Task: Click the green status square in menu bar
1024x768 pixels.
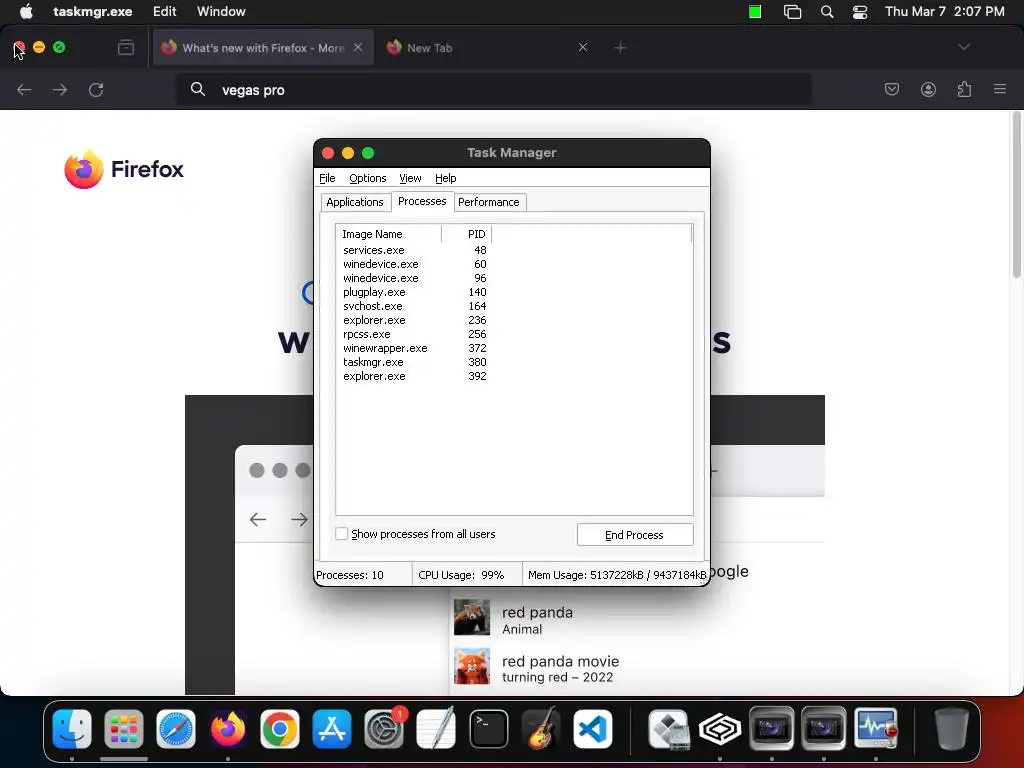Action: pyautogui.click(x=755, y=12)
